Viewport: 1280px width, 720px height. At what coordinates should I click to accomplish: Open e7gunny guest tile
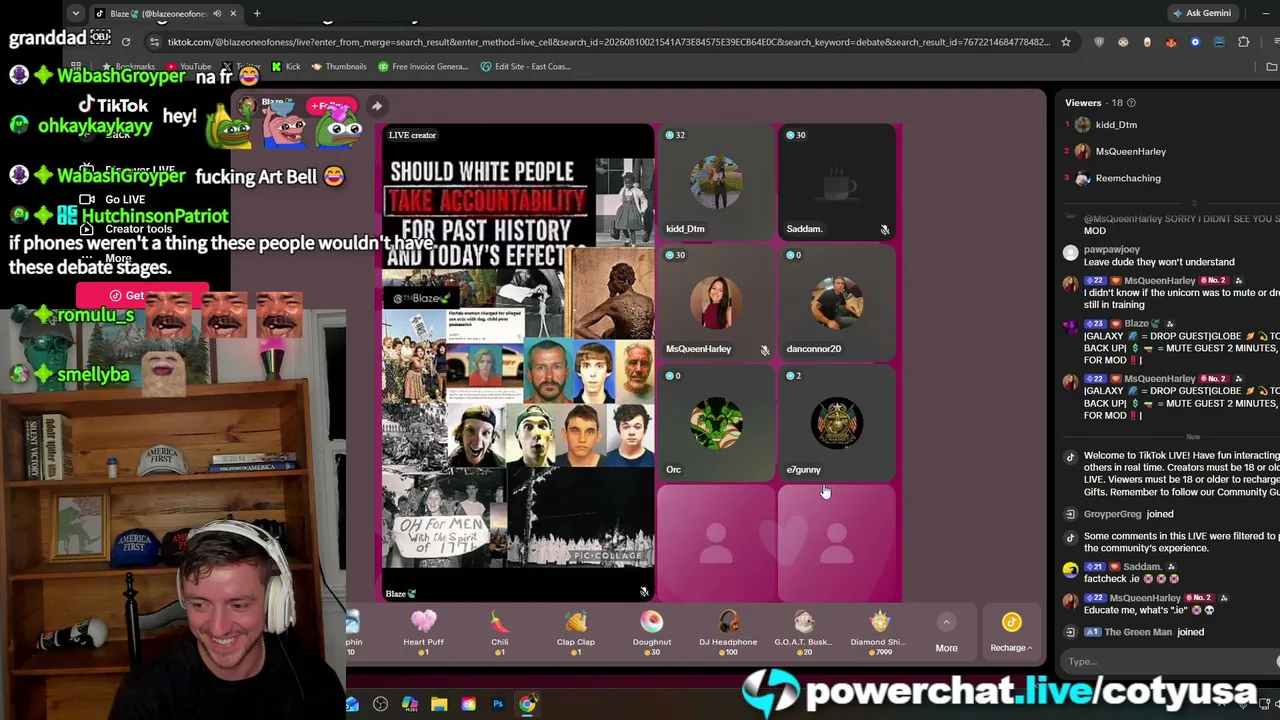(x=837, y=423)
